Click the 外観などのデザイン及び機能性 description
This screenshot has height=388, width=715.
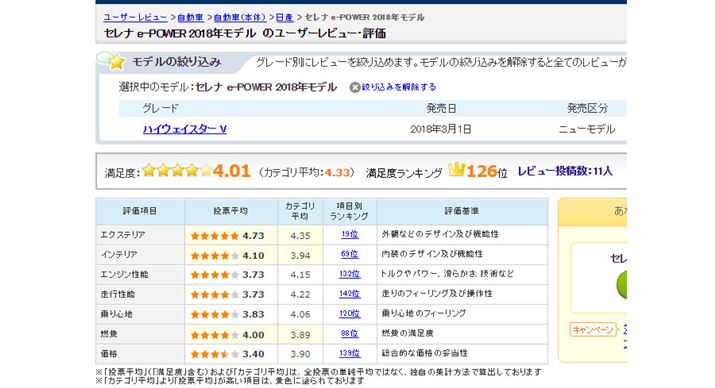tap(440, 234)
